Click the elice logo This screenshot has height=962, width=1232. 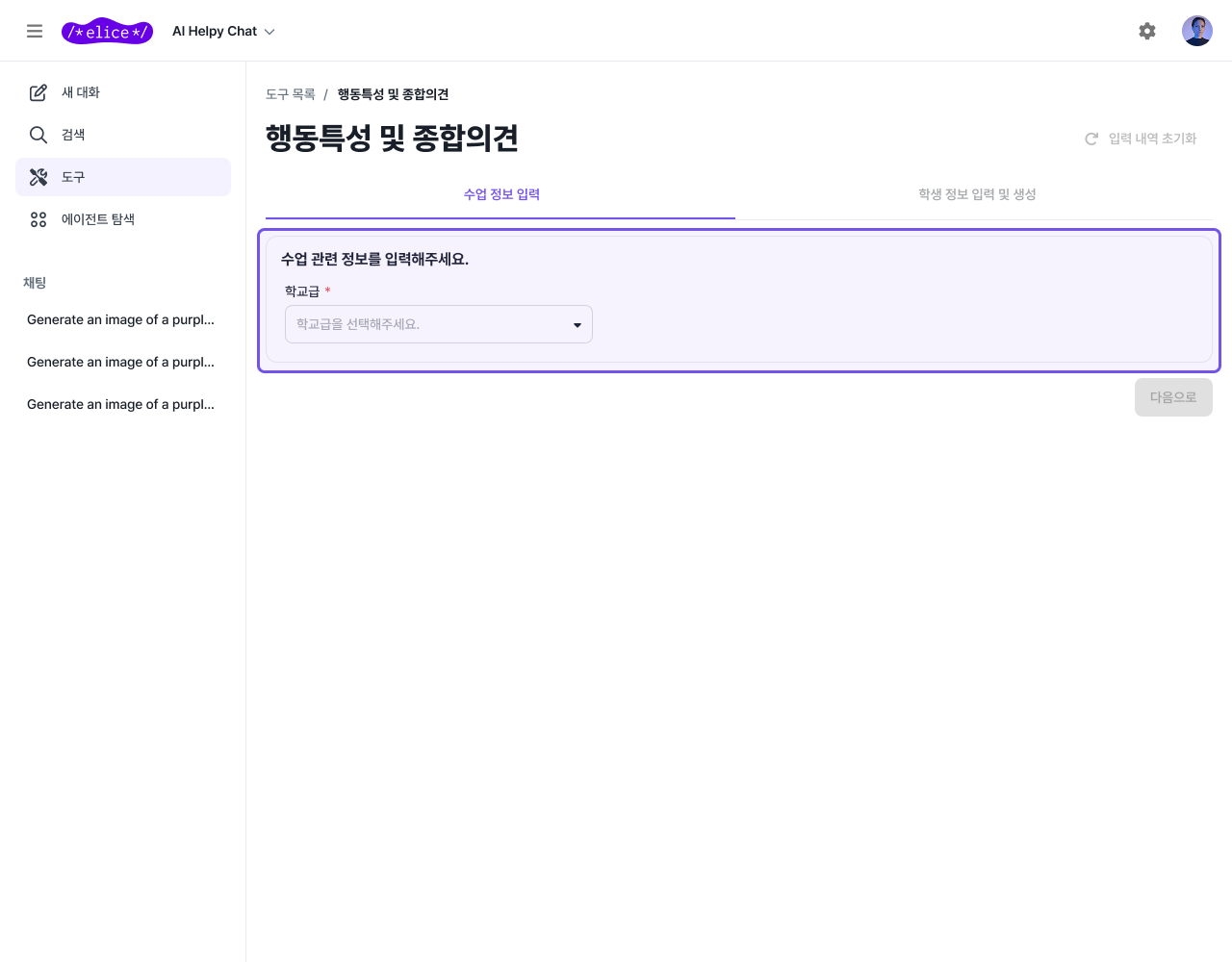click(x=107, y=32)
